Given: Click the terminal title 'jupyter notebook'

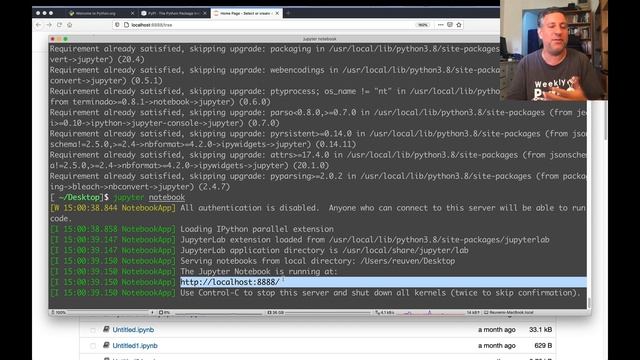Looking at the screenshot, I should (320, 39).
